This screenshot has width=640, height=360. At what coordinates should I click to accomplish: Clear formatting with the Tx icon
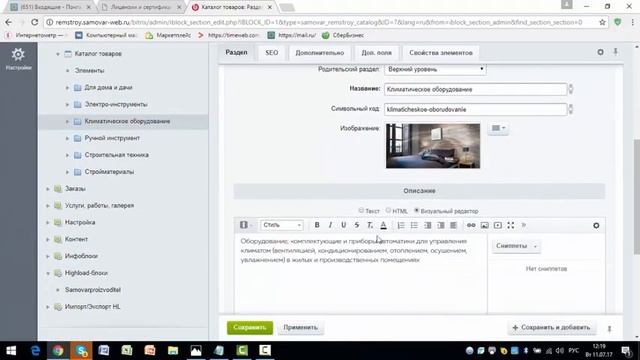[370, 225]
